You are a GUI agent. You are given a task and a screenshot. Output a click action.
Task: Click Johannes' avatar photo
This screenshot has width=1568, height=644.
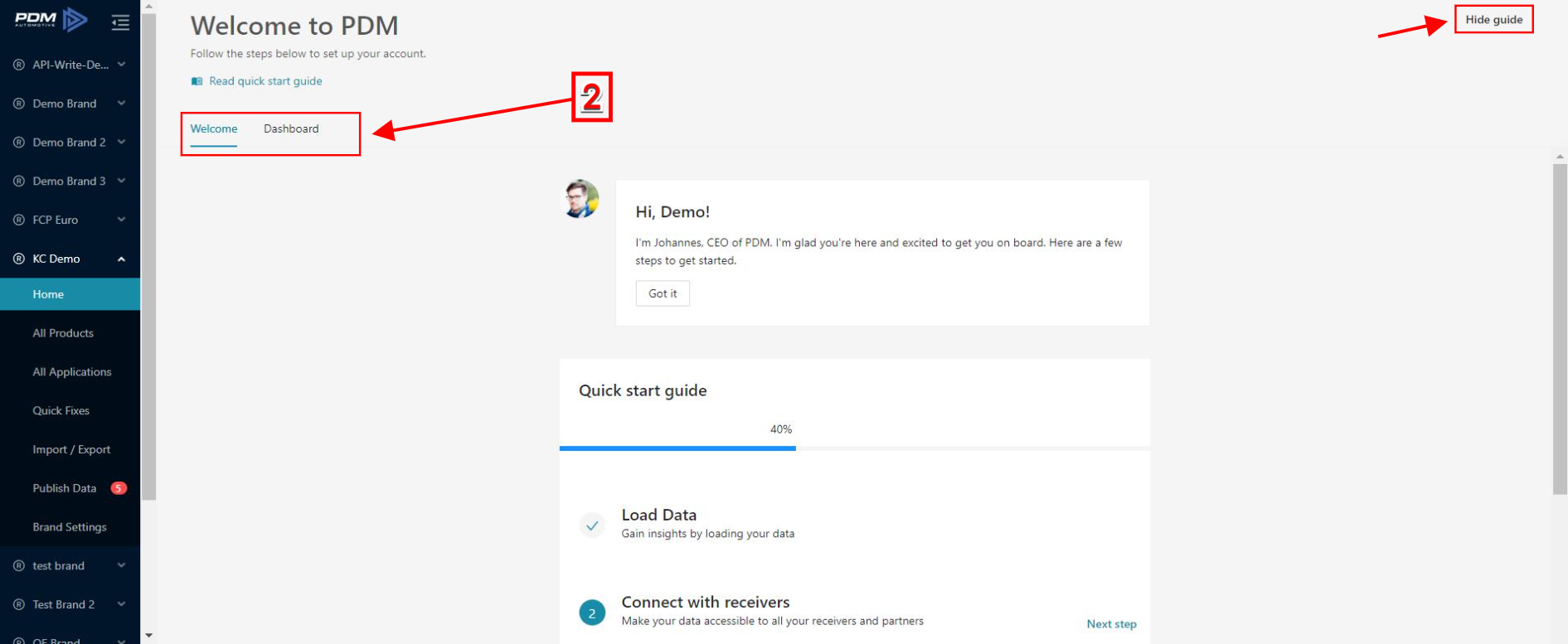pyautogui.click(x=581, y=199)
